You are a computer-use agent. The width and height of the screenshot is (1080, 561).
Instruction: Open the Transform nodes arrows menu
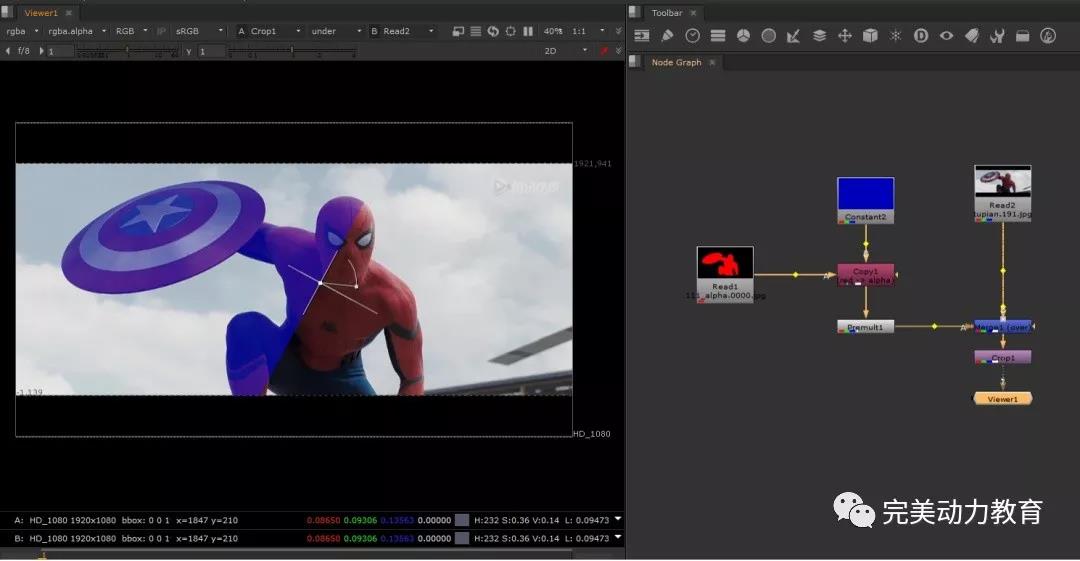point(844,36)
